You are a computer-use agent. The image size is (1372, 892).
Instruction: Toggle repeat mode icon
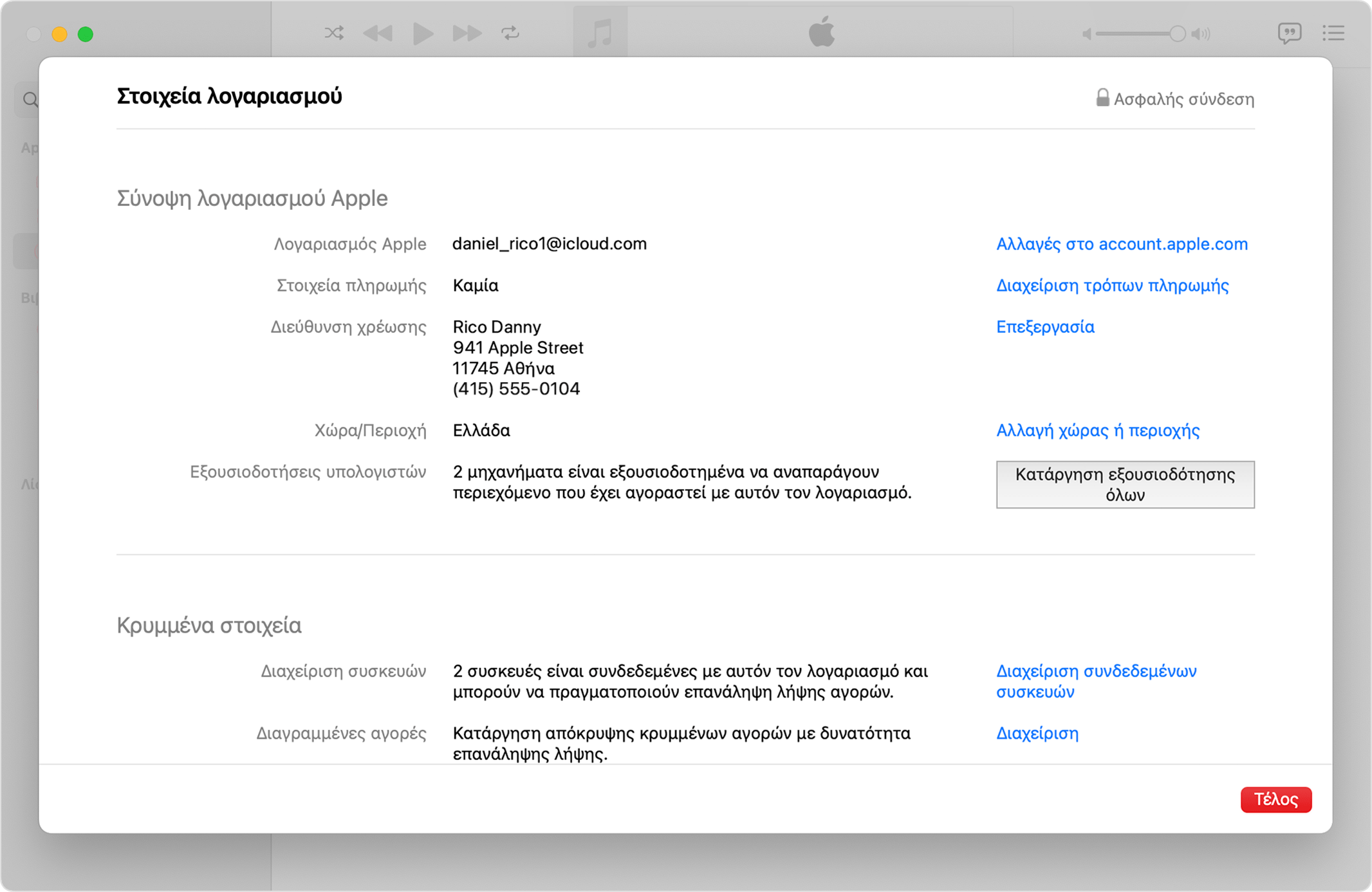(x=510, y=33)
